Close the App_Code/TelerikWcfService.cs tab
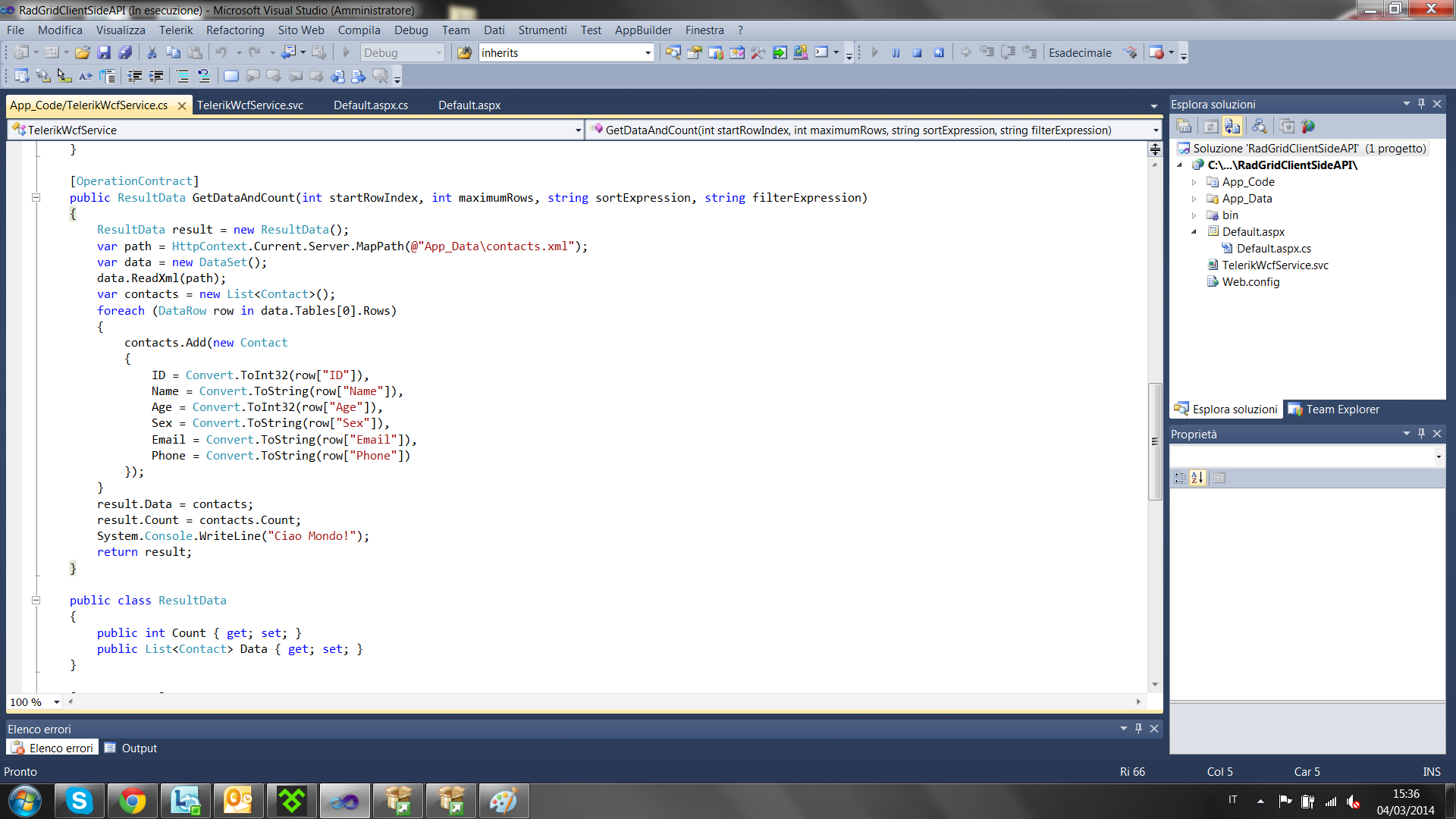This screenshot has height=819, width=1456. click(x=182, y=106)
